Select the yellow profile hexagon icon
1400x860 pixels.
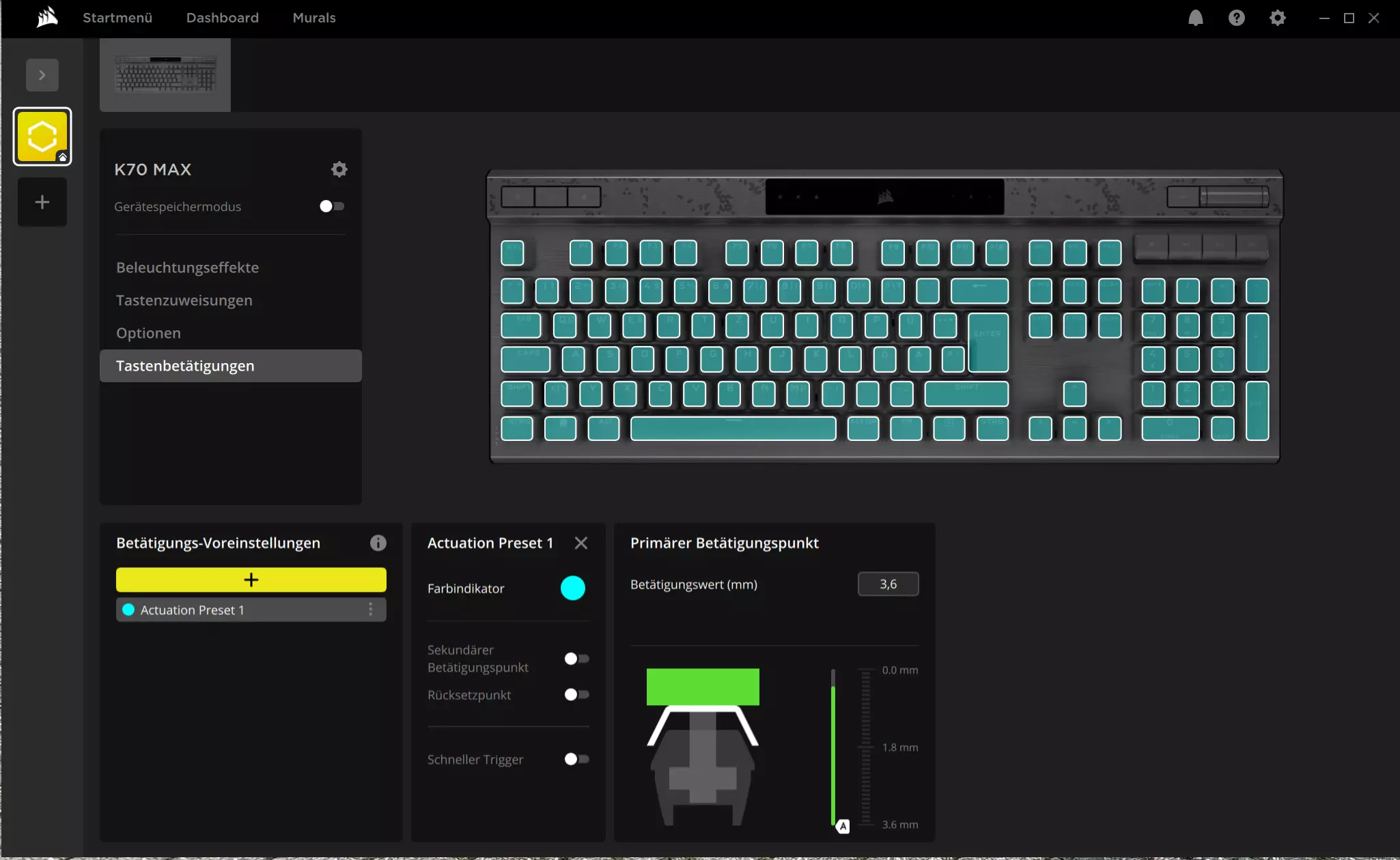point(42,137)
